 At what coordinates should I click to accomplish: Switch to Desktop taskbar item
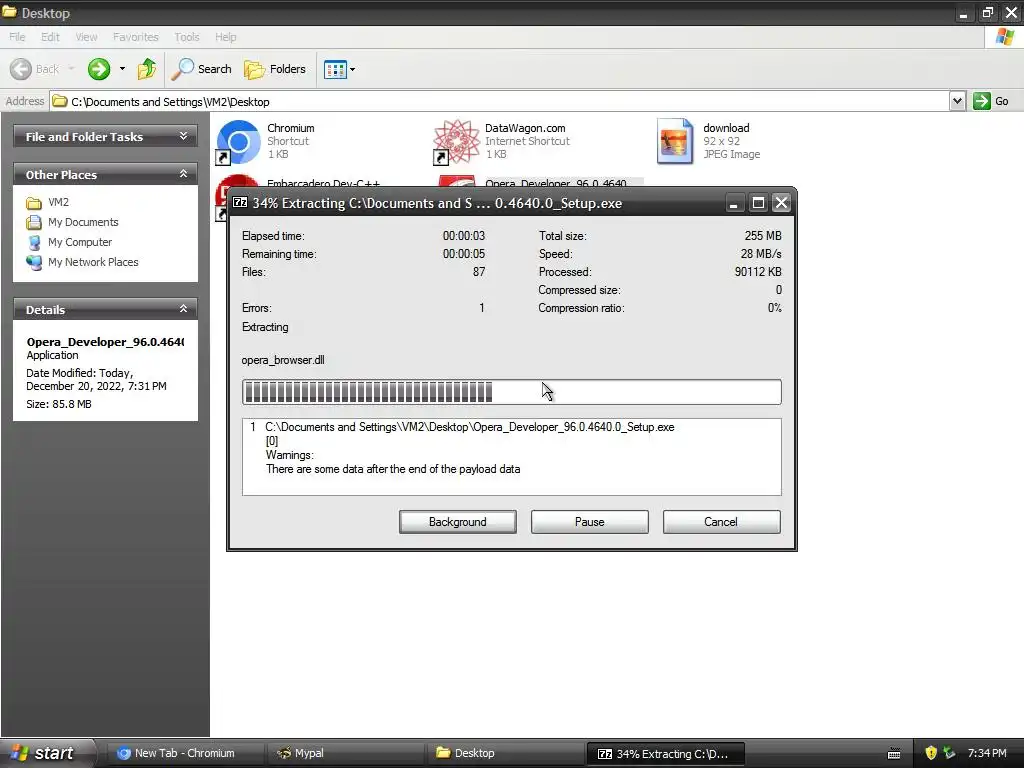coord(504,753)
